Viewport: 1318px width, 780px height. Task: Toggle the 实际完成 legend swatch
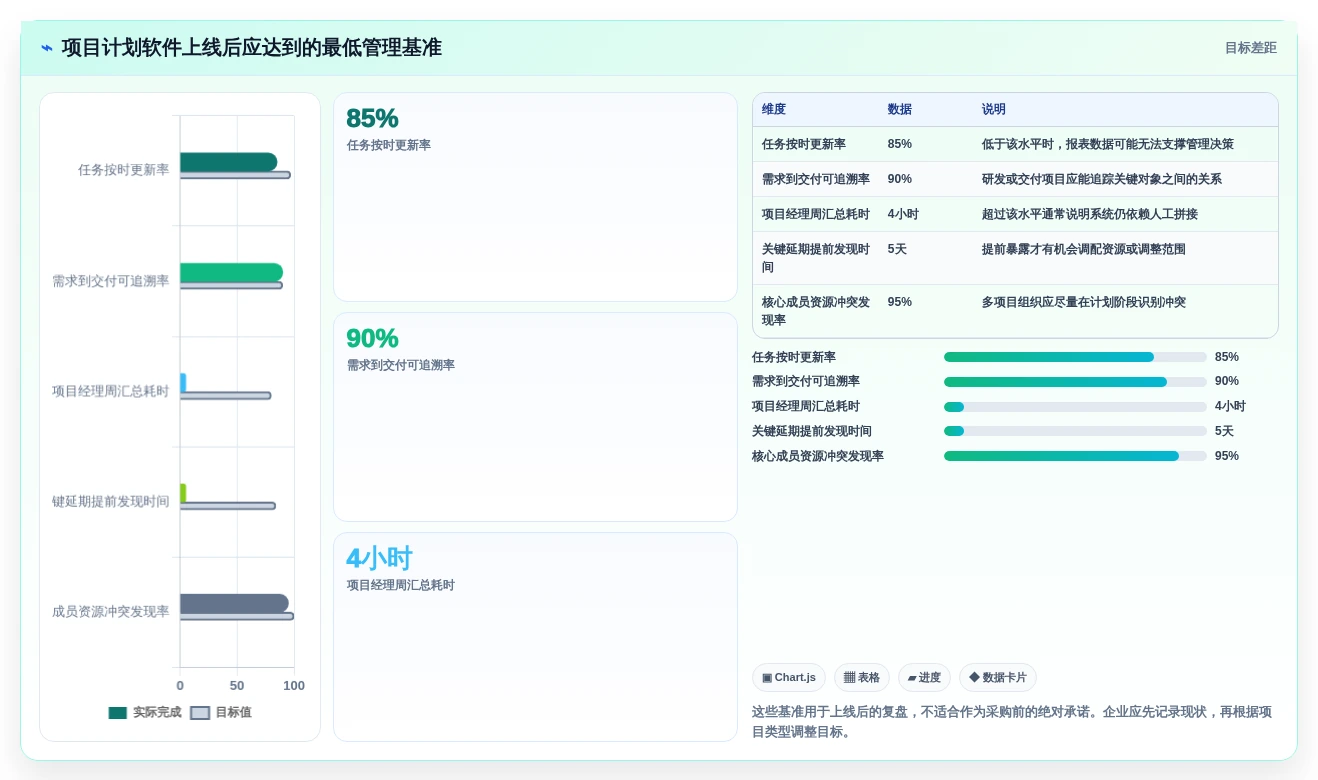click(x=118, y=713)
